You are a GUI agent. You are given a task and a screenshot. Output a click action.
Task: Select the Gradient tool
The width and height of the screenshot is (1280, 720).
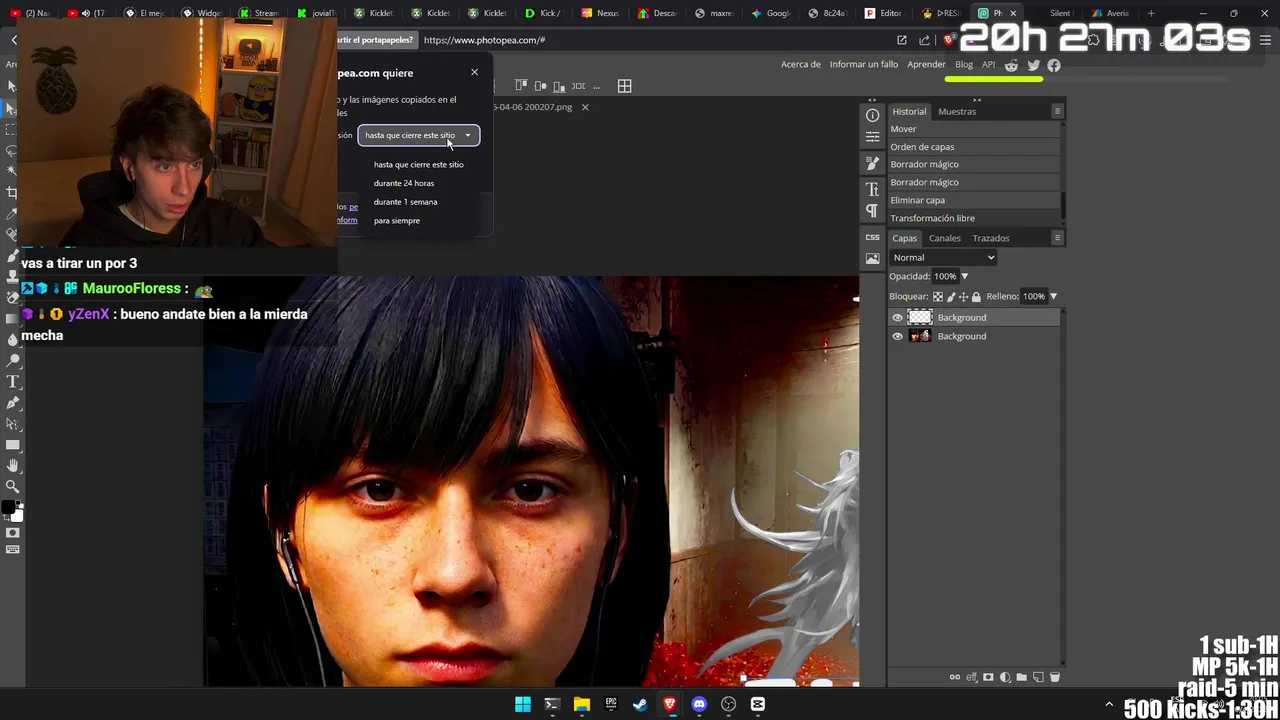pyautogui.click(x=12, y=318)
